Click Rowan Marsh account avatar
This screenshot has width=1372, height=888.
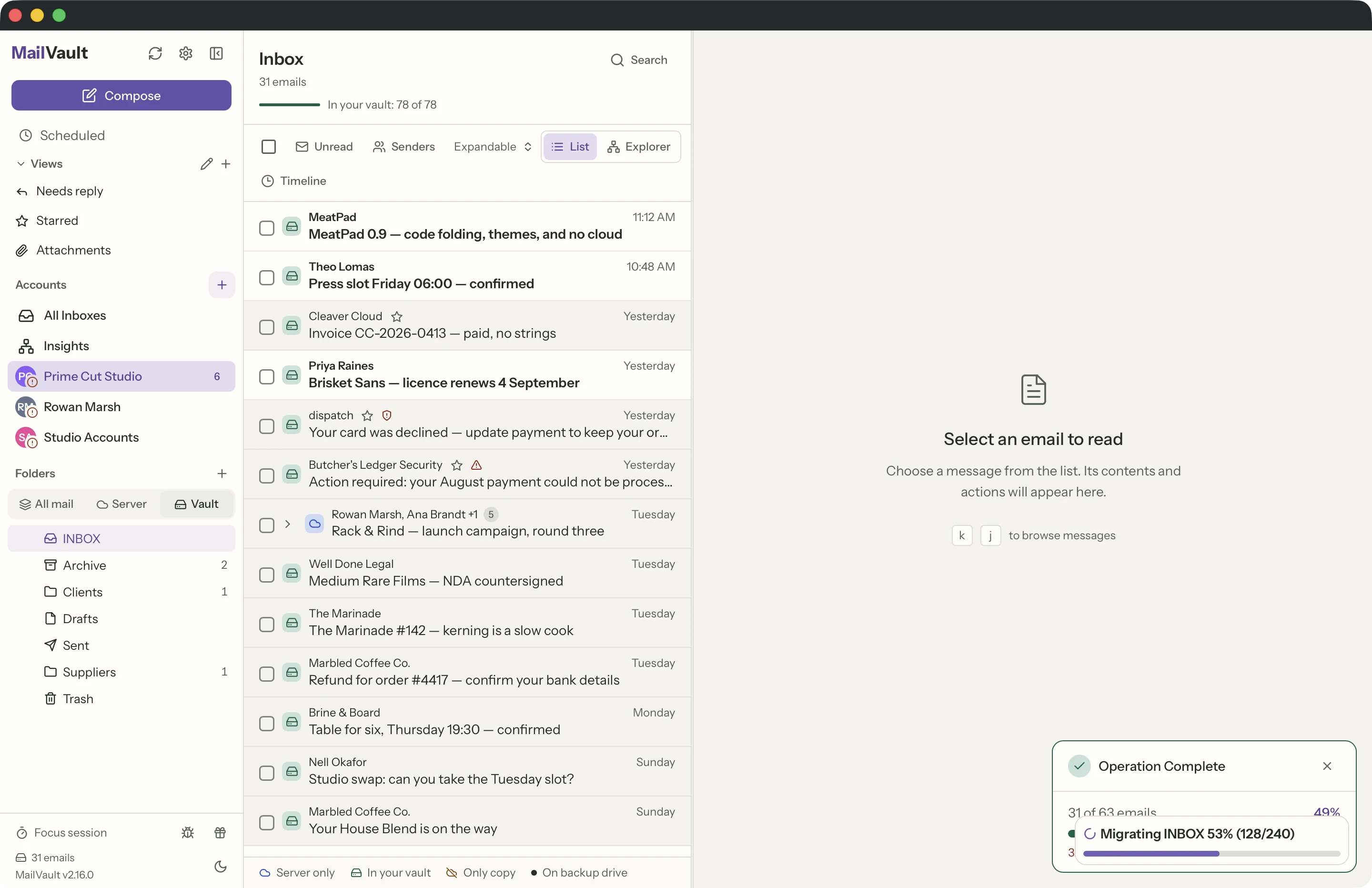point(26,407)
